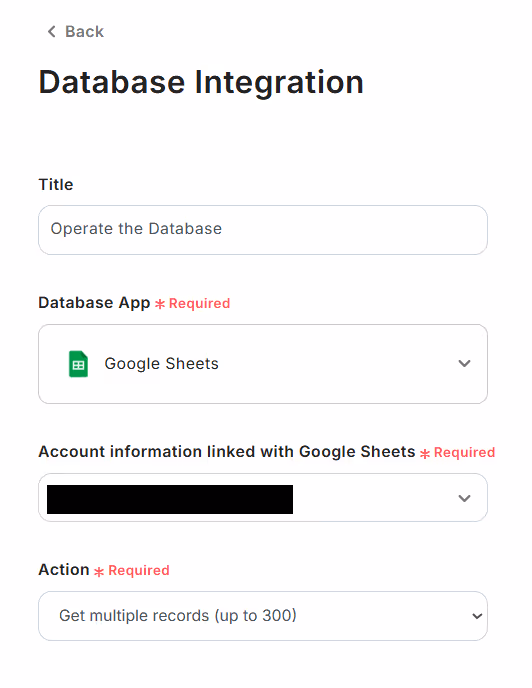The height and width of the screenshot is (688, 532).
Task: Click the back arrow chevron icon
Action: coord(52,32)
